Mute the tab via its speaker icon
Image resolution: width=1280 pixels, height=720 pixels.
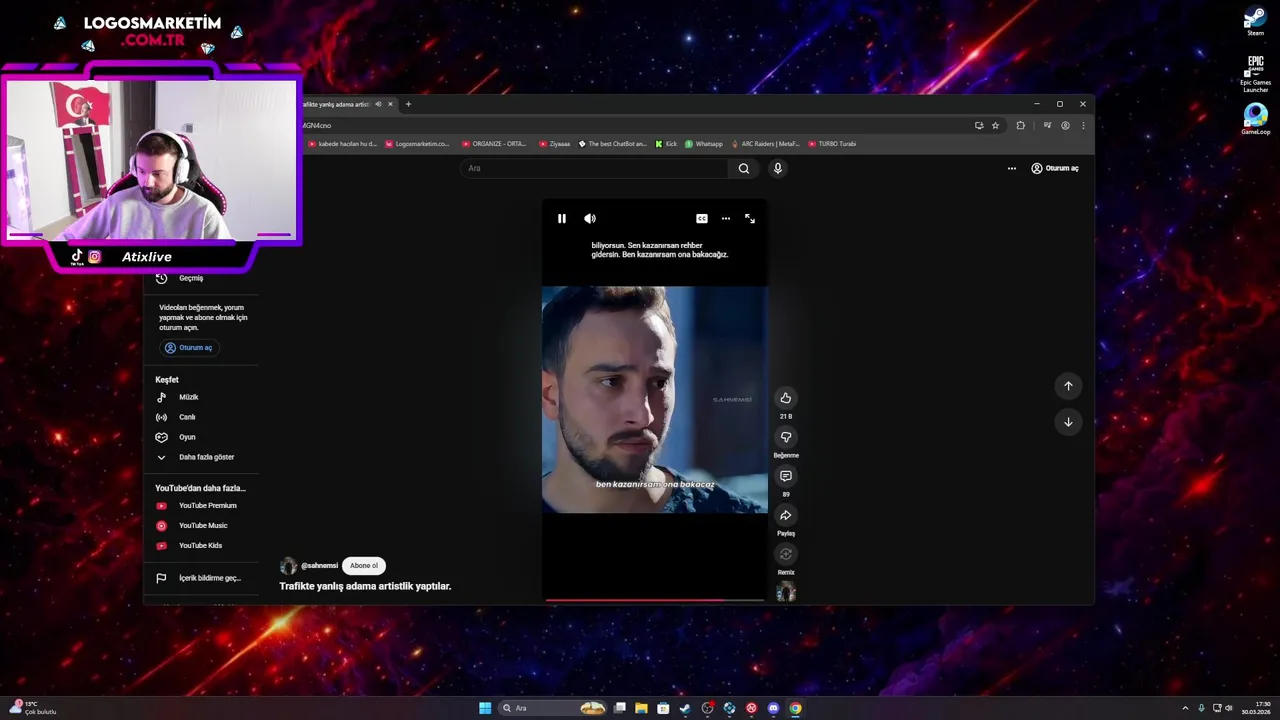click(378, 104)
